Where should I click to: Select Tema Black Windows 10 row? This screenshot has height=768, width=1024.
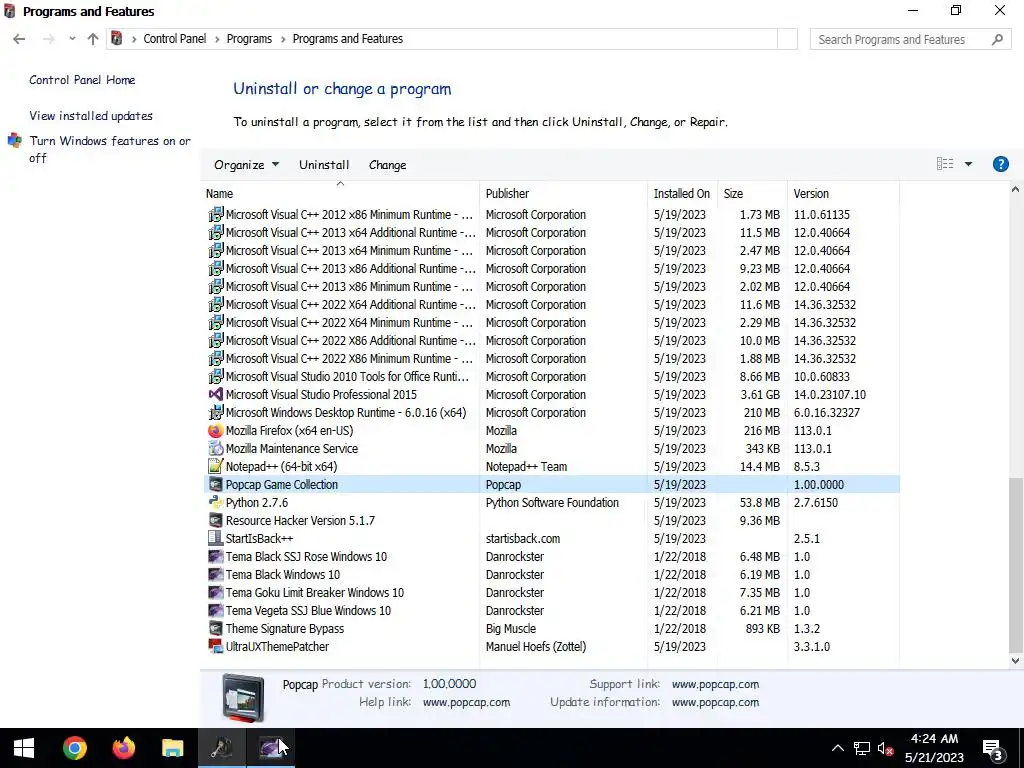click(x=552, y=575)
